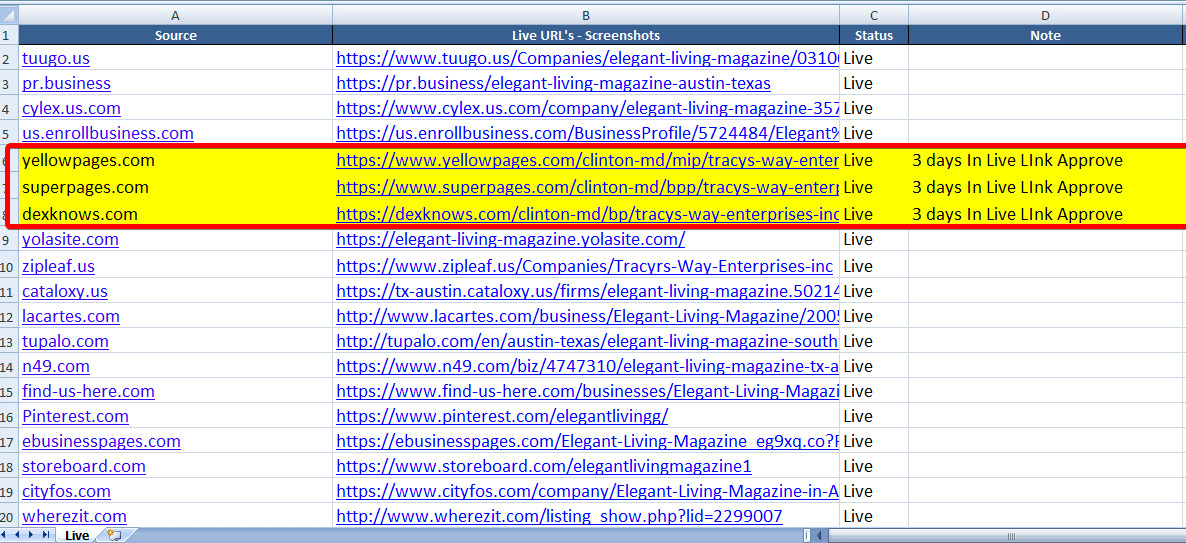
Task: Select the Note cell in dexknows.com row
Action: (x=1047, y=214)
